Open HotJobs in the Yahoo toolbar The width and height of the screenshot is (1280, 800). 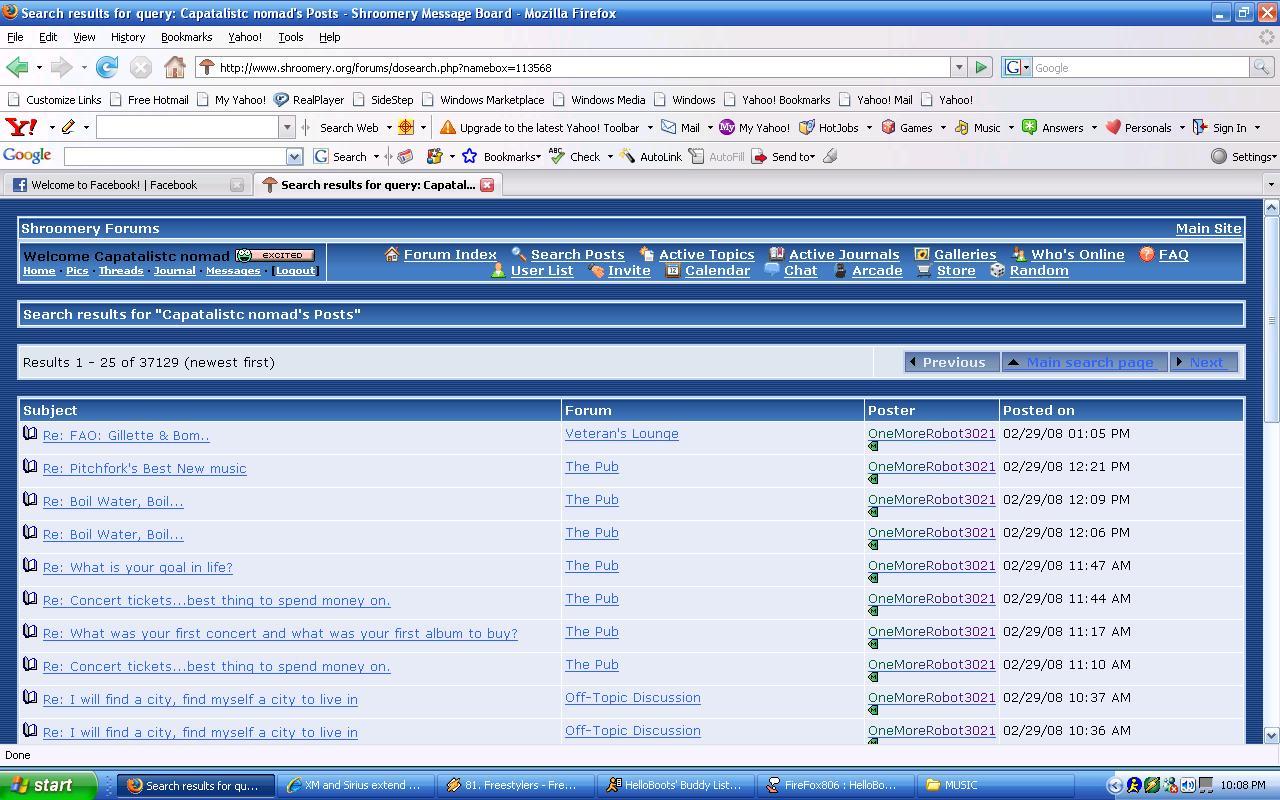pyautogui.click(x=829, y=127)
